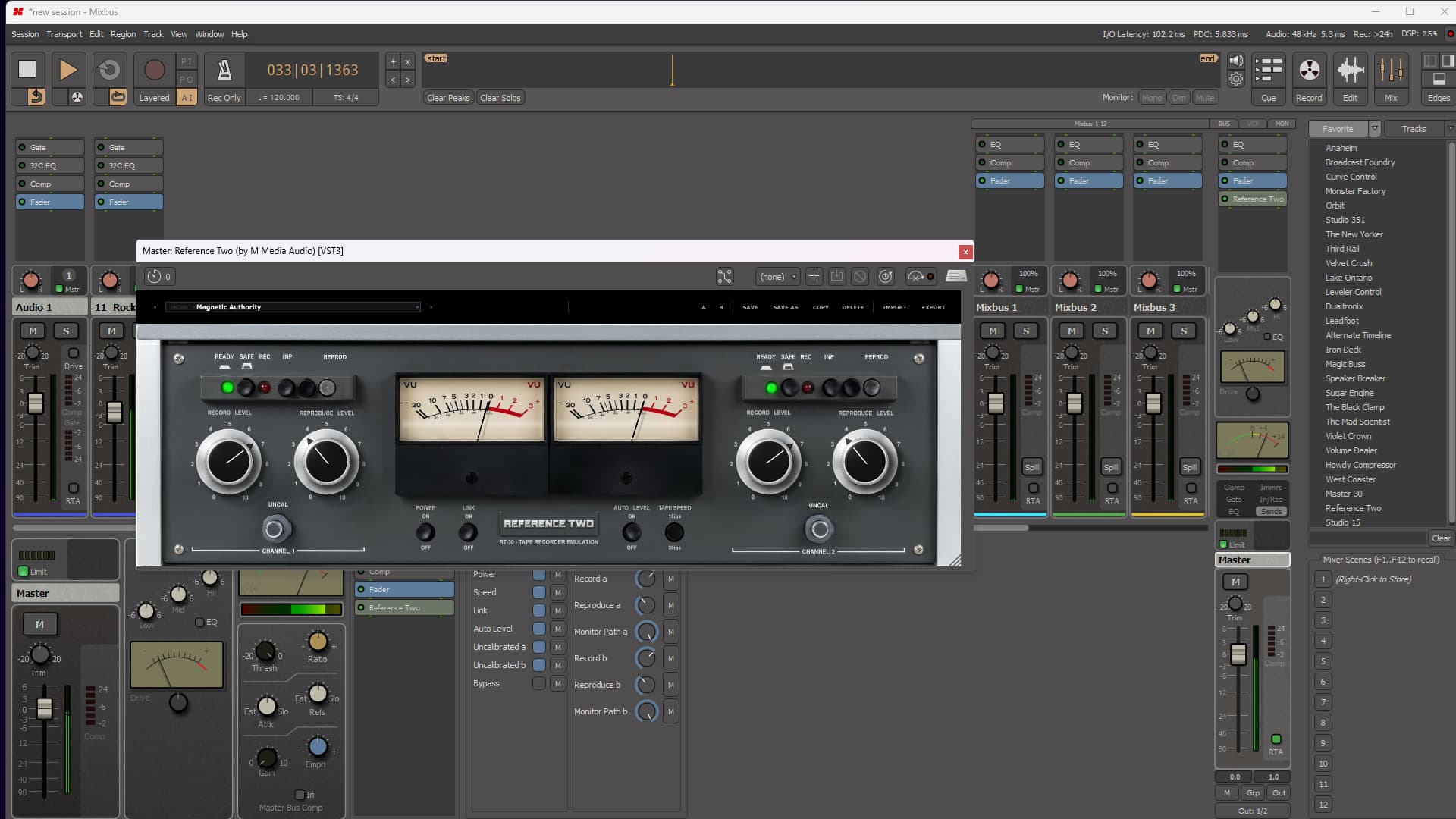This screenshot has height=819, width=1456.
Task: Switch to the Mix window
Action: point(1391,78)
